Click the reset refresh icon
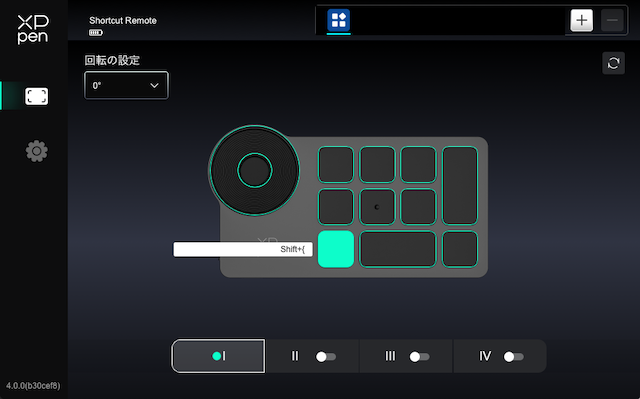The height and width of the screenshot is (399, 640). [x=613, y=63]
